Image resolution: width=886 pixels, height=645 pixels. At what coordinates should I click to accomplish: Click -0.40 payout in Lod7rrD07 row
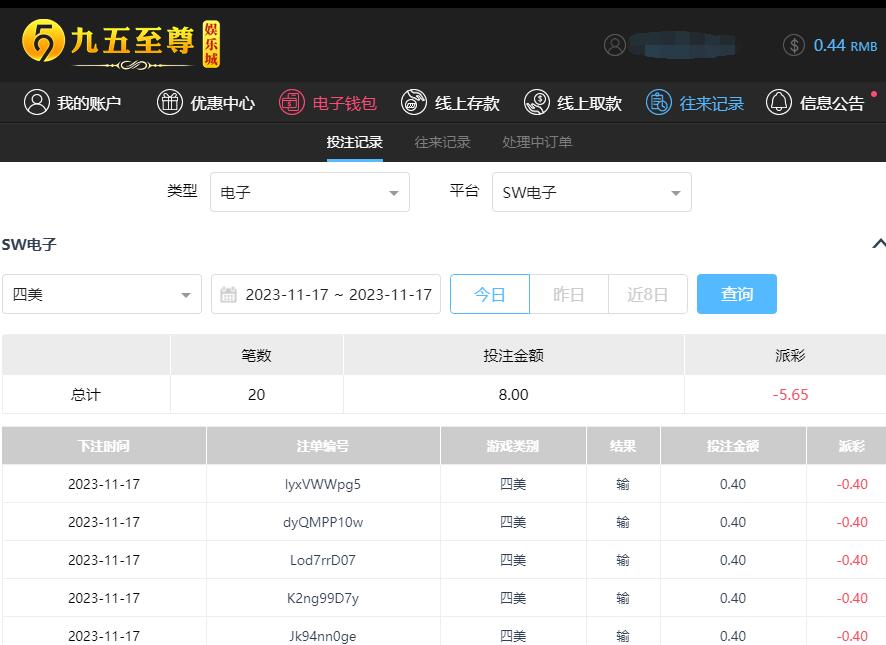tap(852, 560)
